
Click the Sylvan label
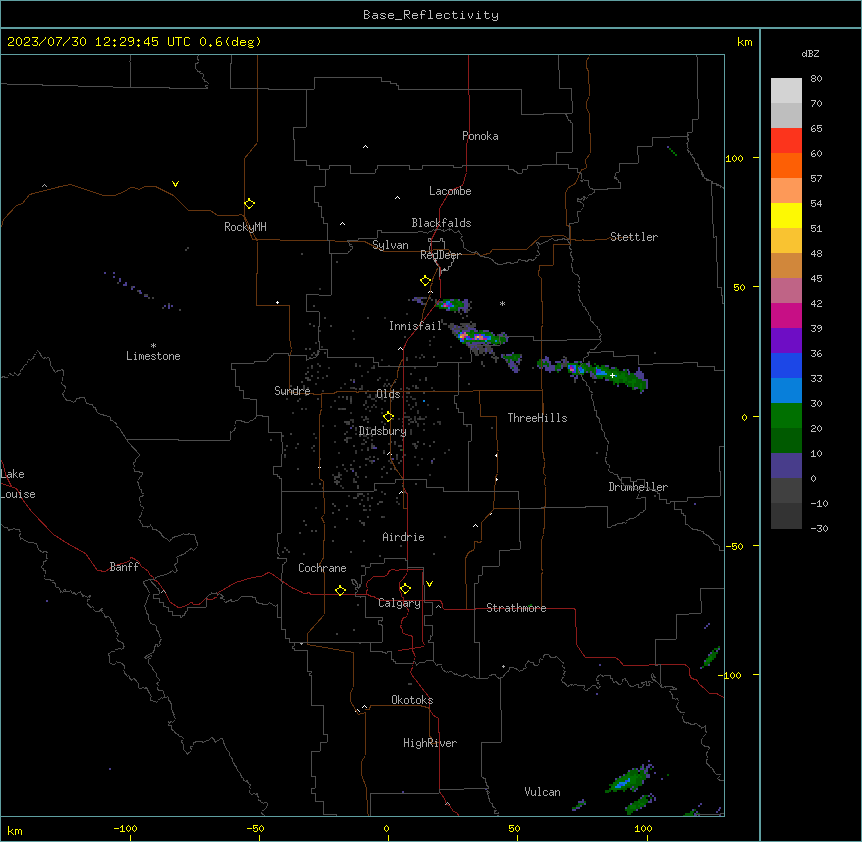click(x=390, y=245)
